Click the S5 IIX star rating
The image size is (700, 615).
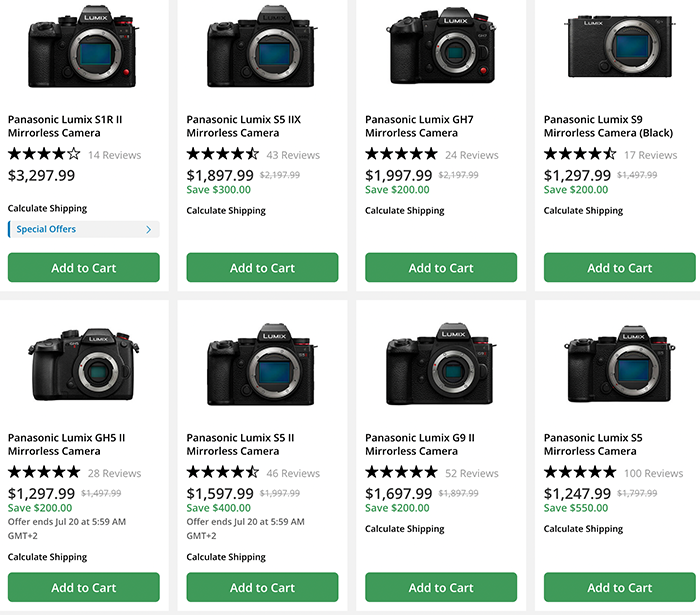pyautogui.click(x=222, y=155)
